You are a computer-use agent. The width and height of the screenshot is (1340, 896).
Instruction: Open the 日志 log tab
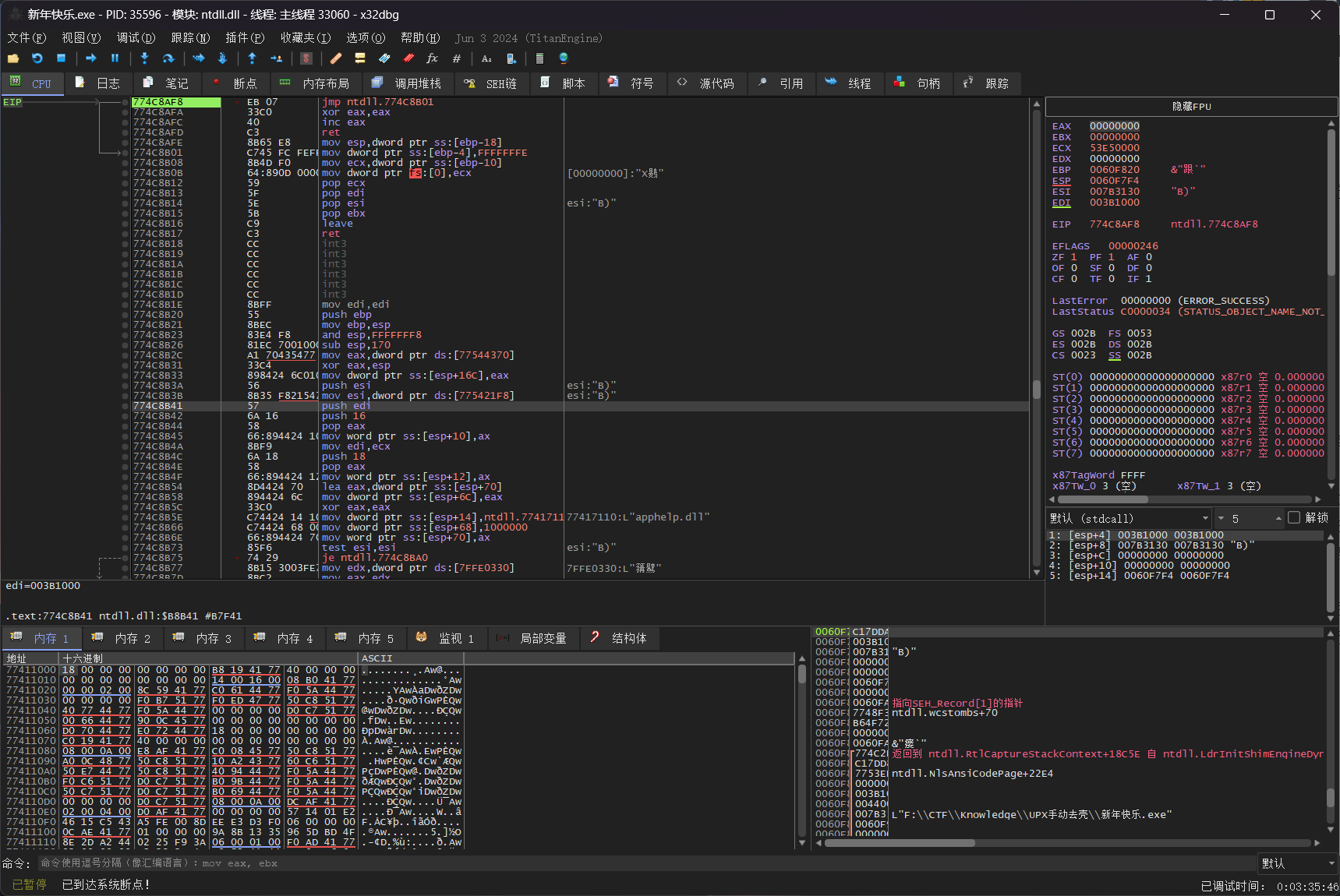click(98, 83)
